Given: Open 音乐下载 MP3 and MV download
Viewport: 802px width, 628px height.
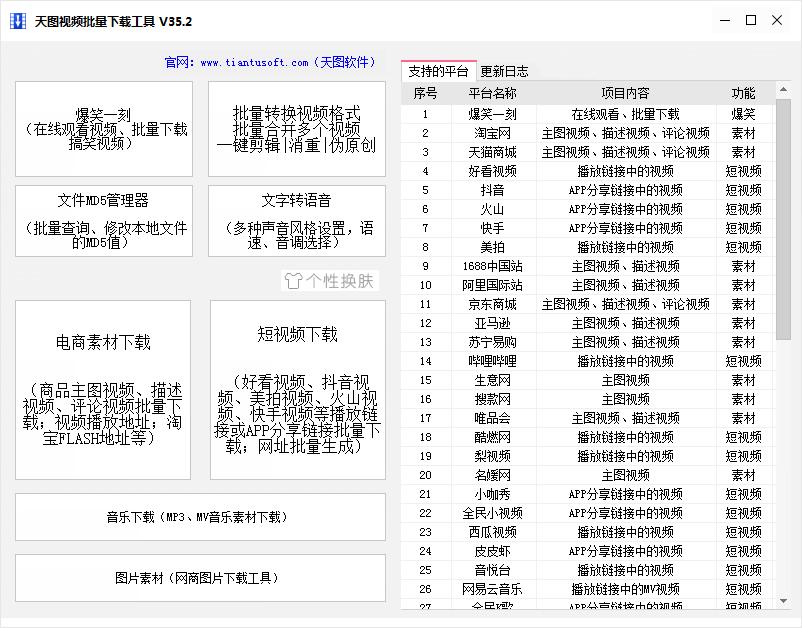Looking at the screenshot, I should point(200,517).
